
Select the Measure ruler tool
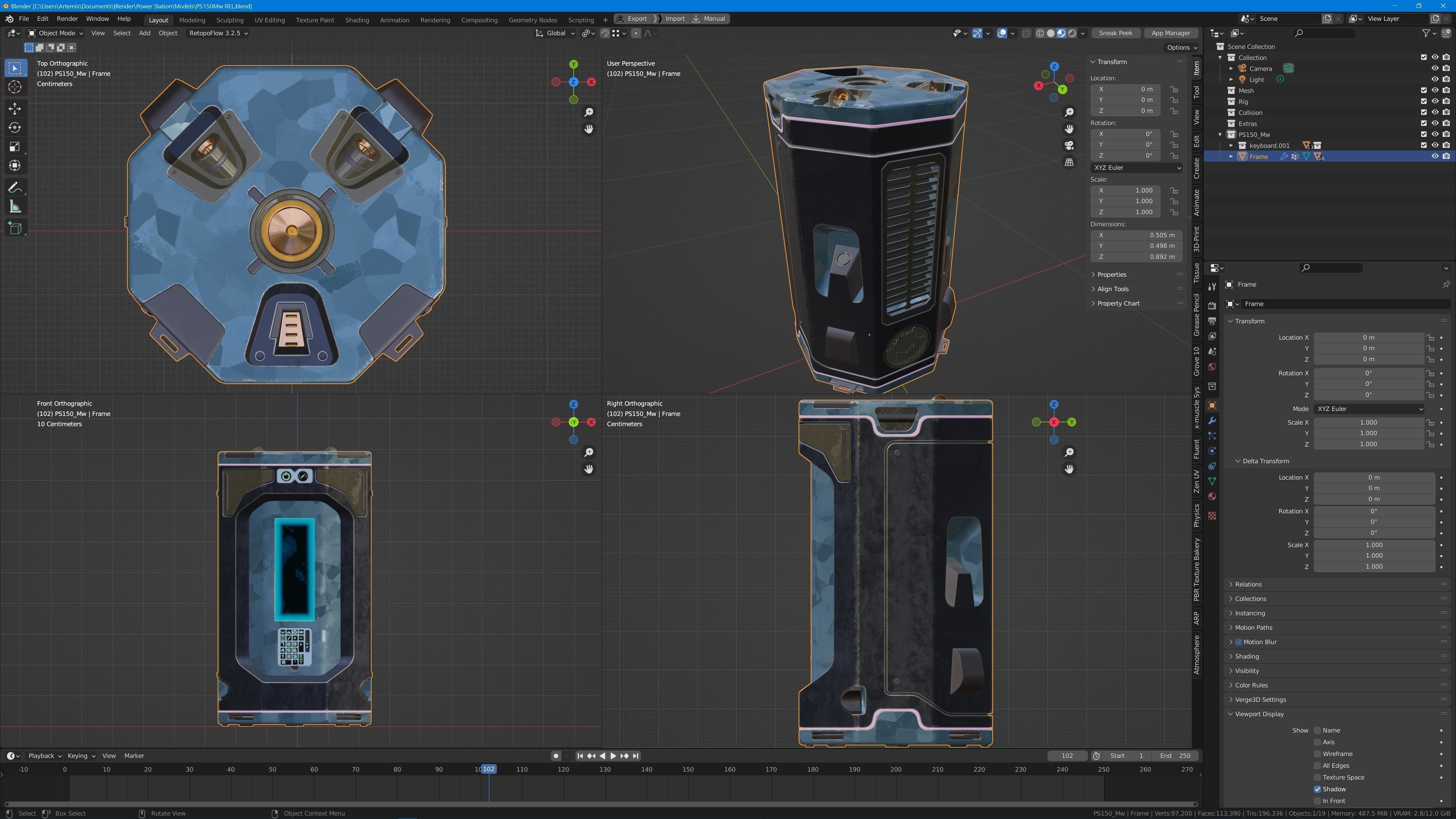[x=15, y=207]
